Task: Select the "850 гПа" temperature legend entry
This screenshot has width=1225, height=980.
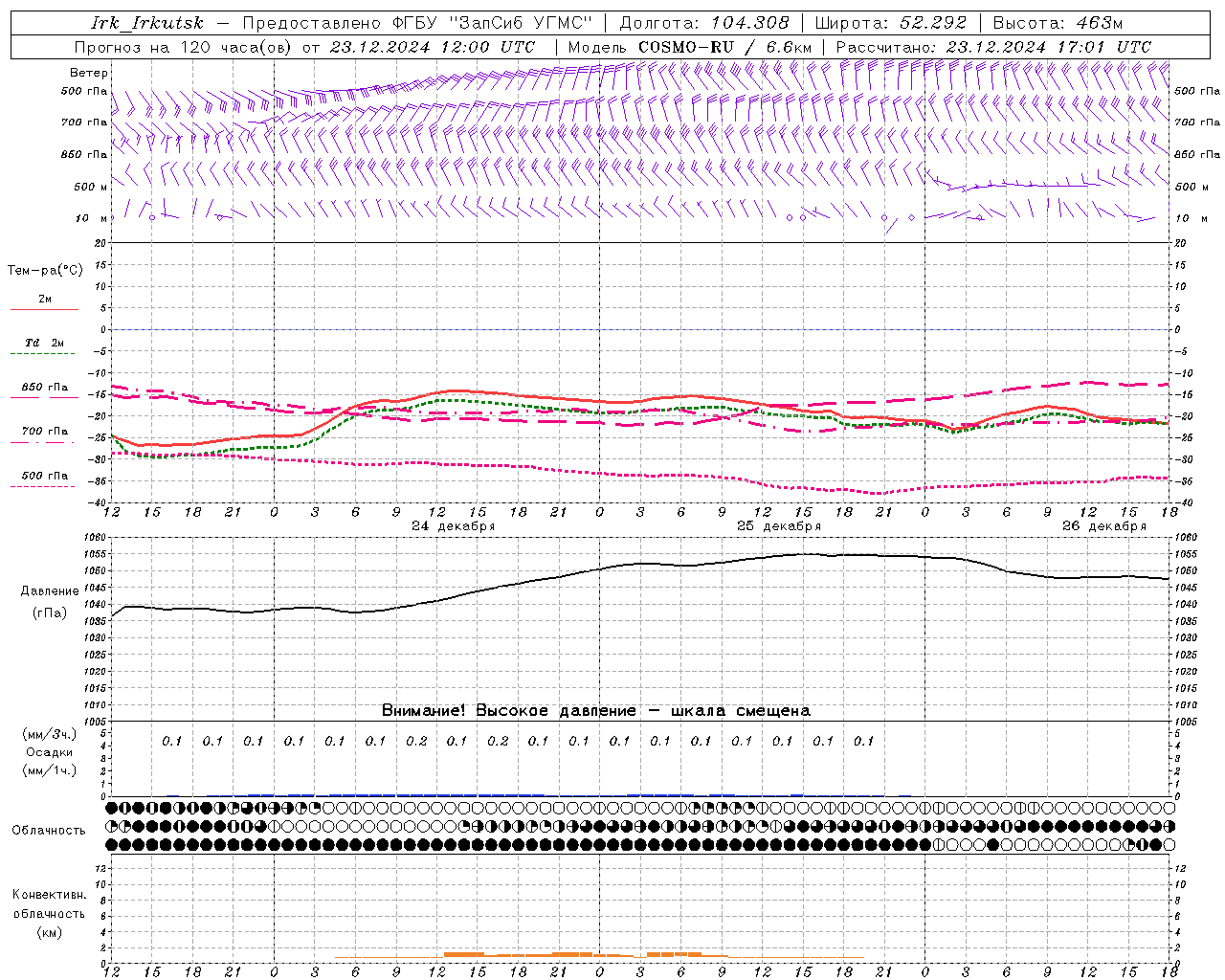Action: (x=45, y=388)
